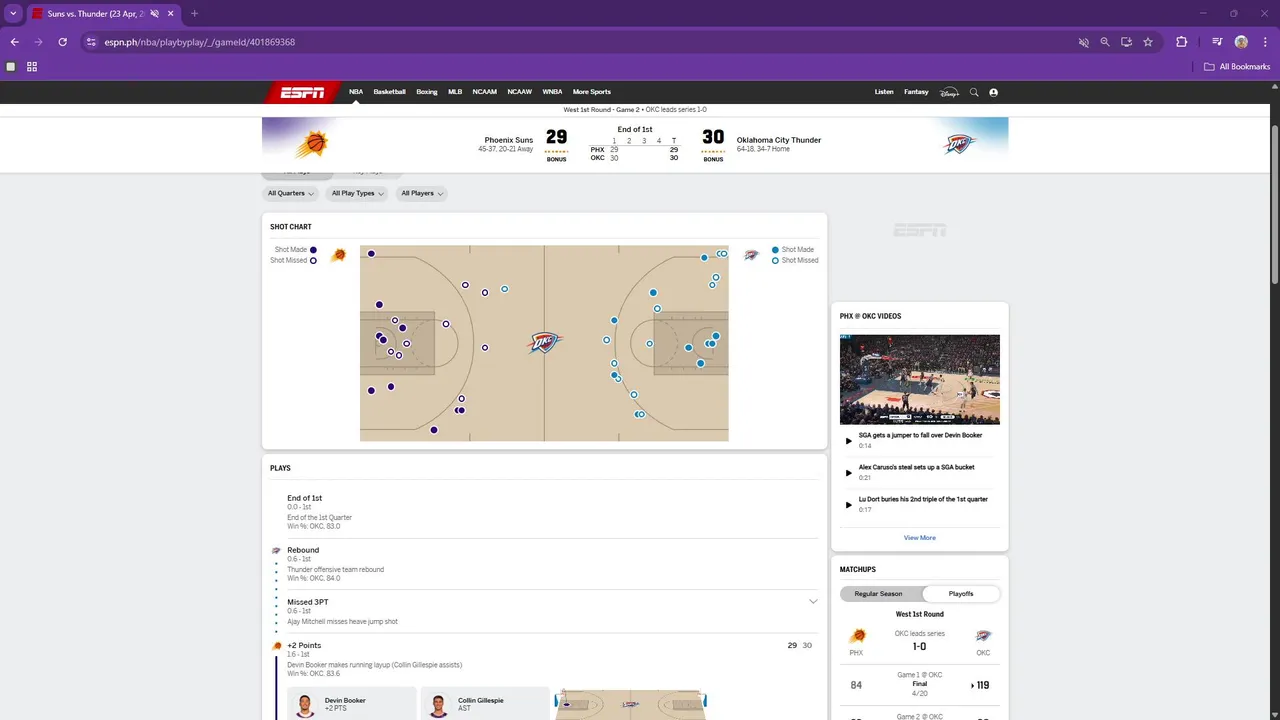
Task: Switch matchups to Regular Season
Action: pos(878,594)
